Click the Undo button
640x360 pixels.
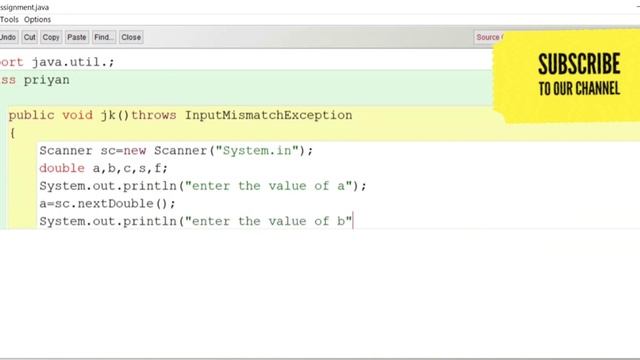[8, 37]
